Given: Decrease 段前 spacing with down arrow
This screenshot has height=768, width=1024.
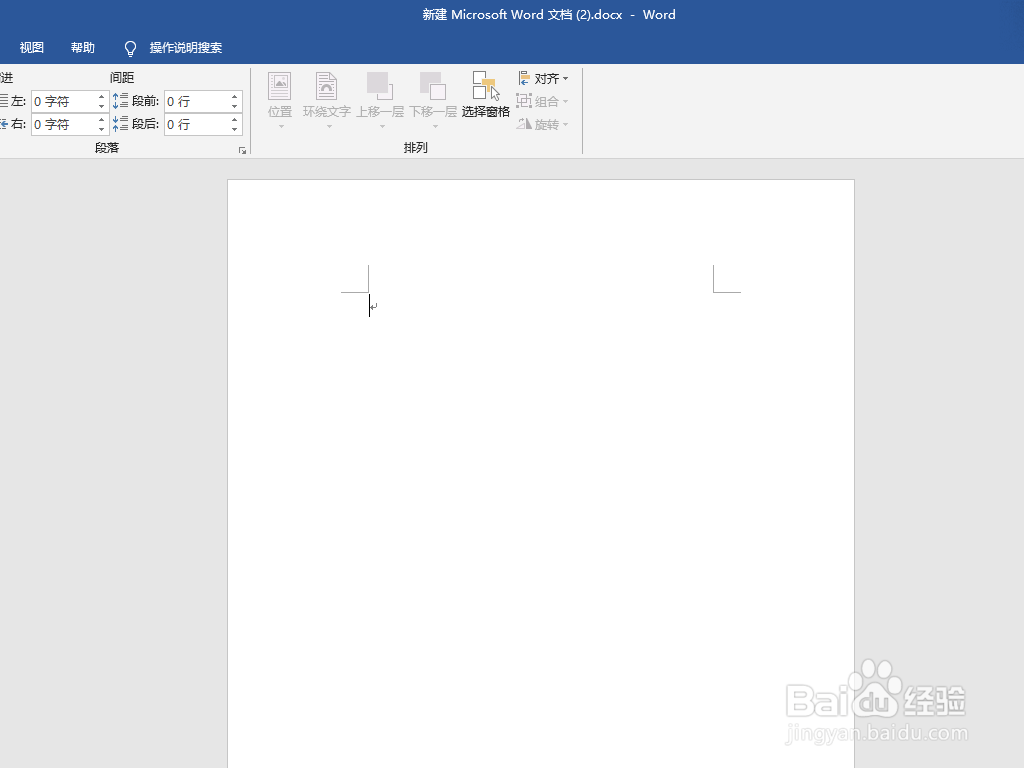Looking at the screenshot, I should tap(235, 106).
